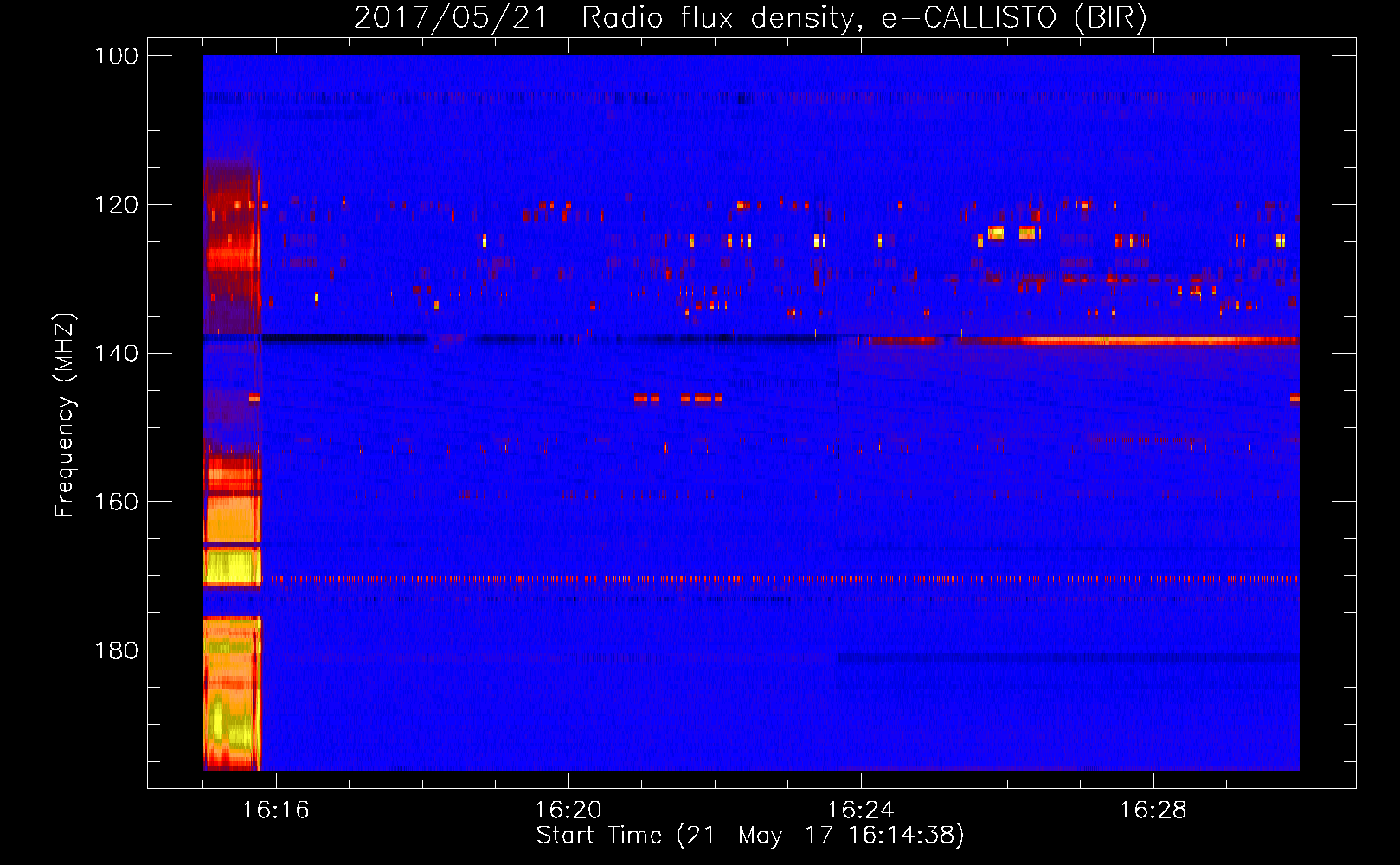Click the bright yellow burst near 168 MHz
This screenshot has width=1400, height=865.
point(232,567)
